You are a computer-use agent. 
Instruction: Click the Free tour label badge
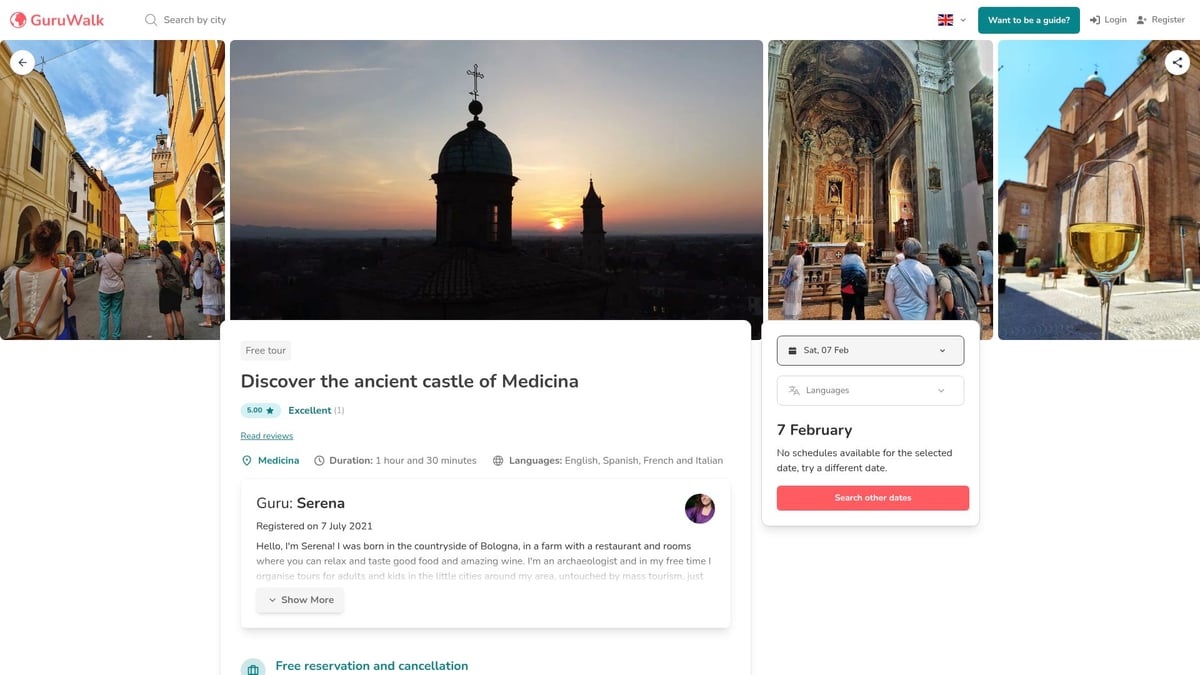coord(265,349)
